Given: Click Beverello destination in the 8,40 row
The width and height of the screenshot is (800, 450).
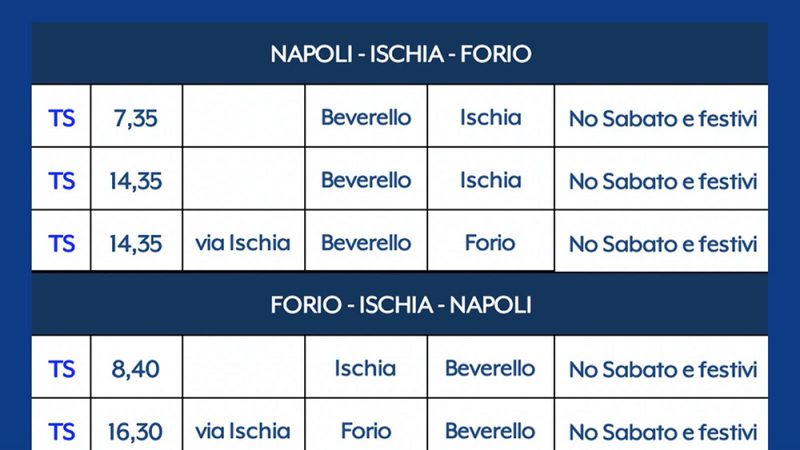Looking at the screenshot, I should click(490, 369).
